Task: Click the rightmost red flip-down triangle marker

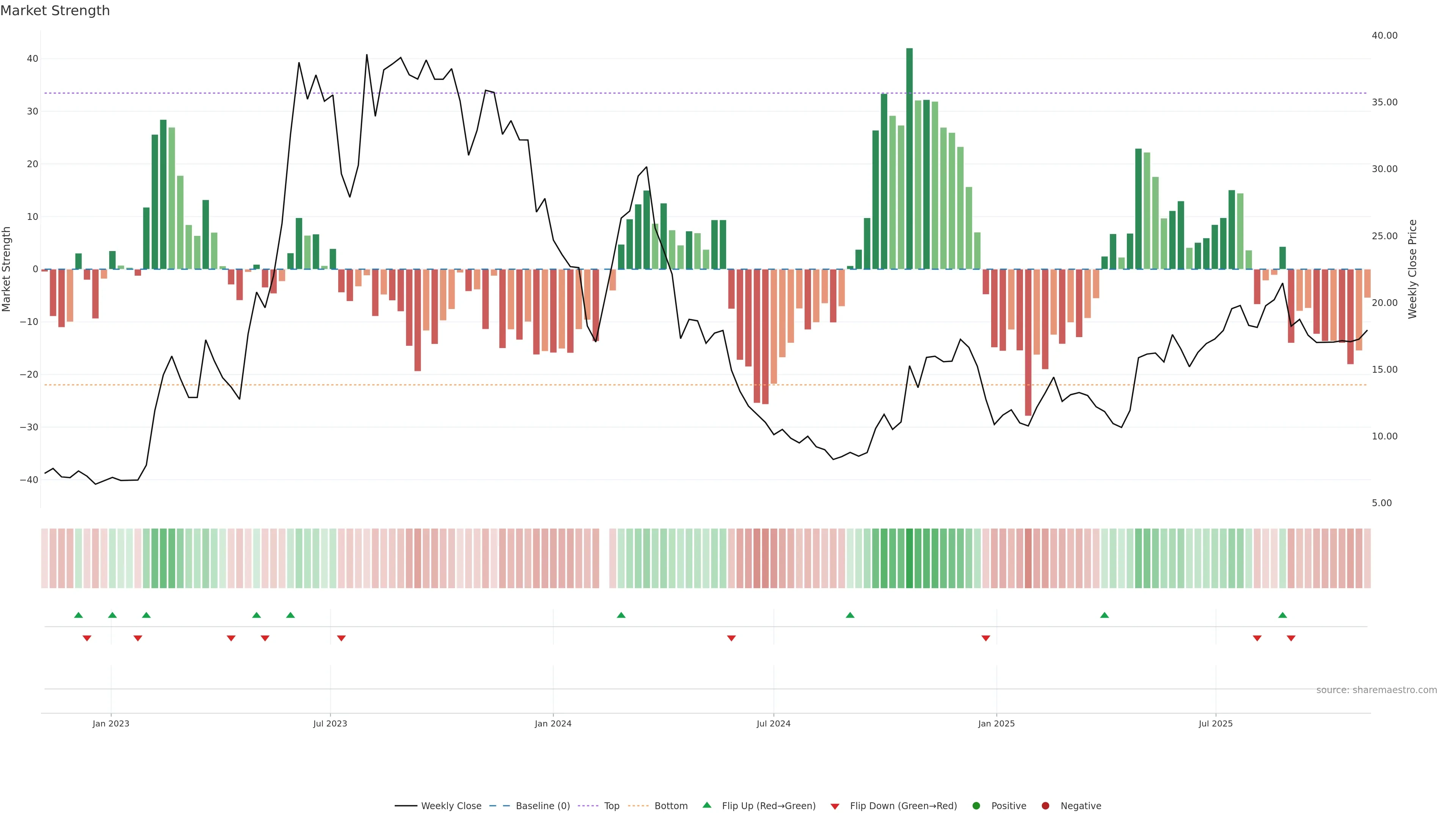Action: (x=1291, y=638)
